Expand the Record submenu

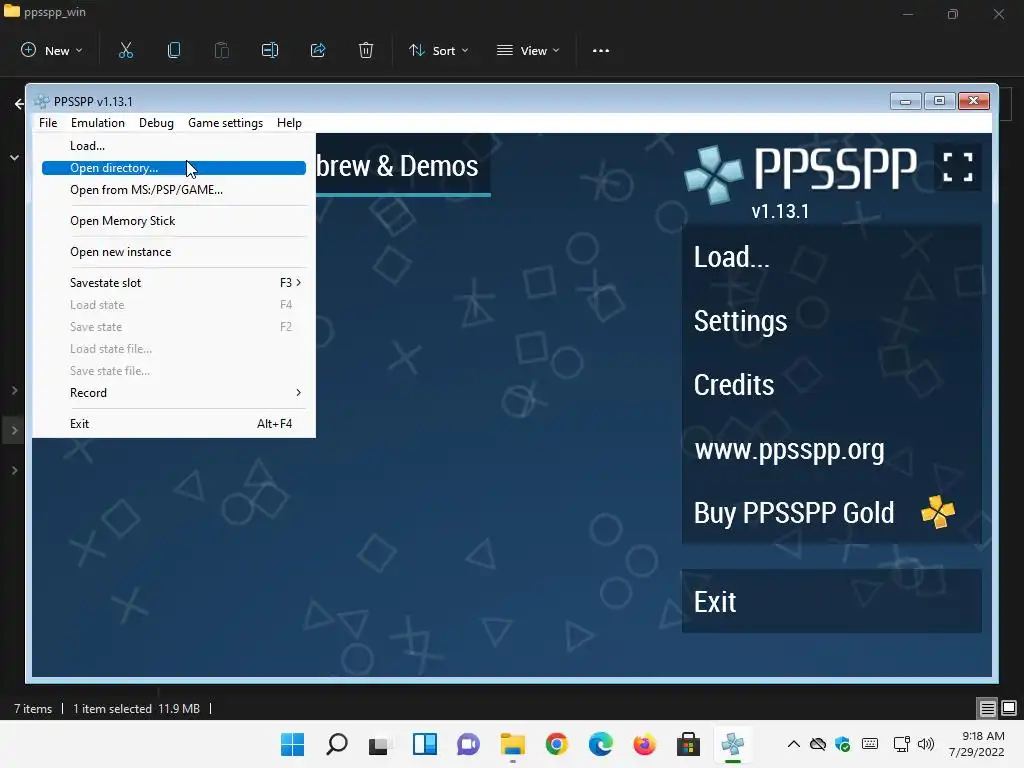(x=174, y=392)
